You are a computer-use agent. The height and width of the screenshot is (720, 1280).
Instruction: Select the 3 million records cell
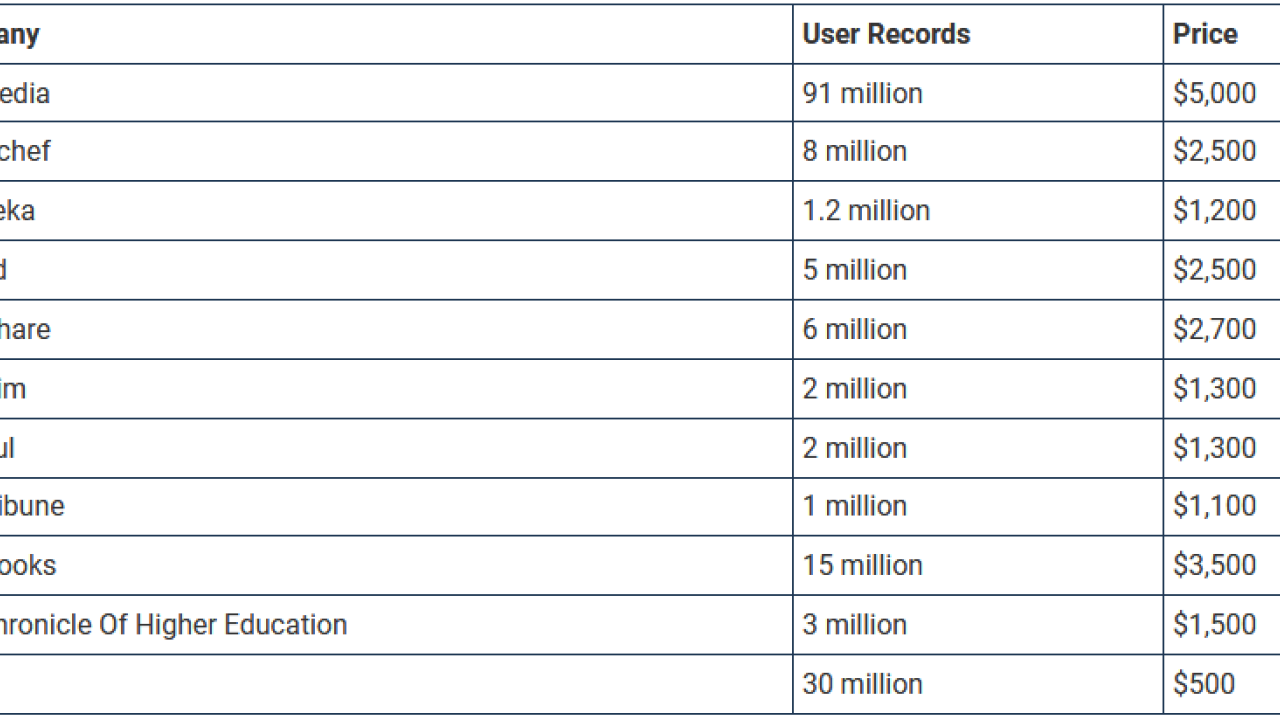pos(854,624)
